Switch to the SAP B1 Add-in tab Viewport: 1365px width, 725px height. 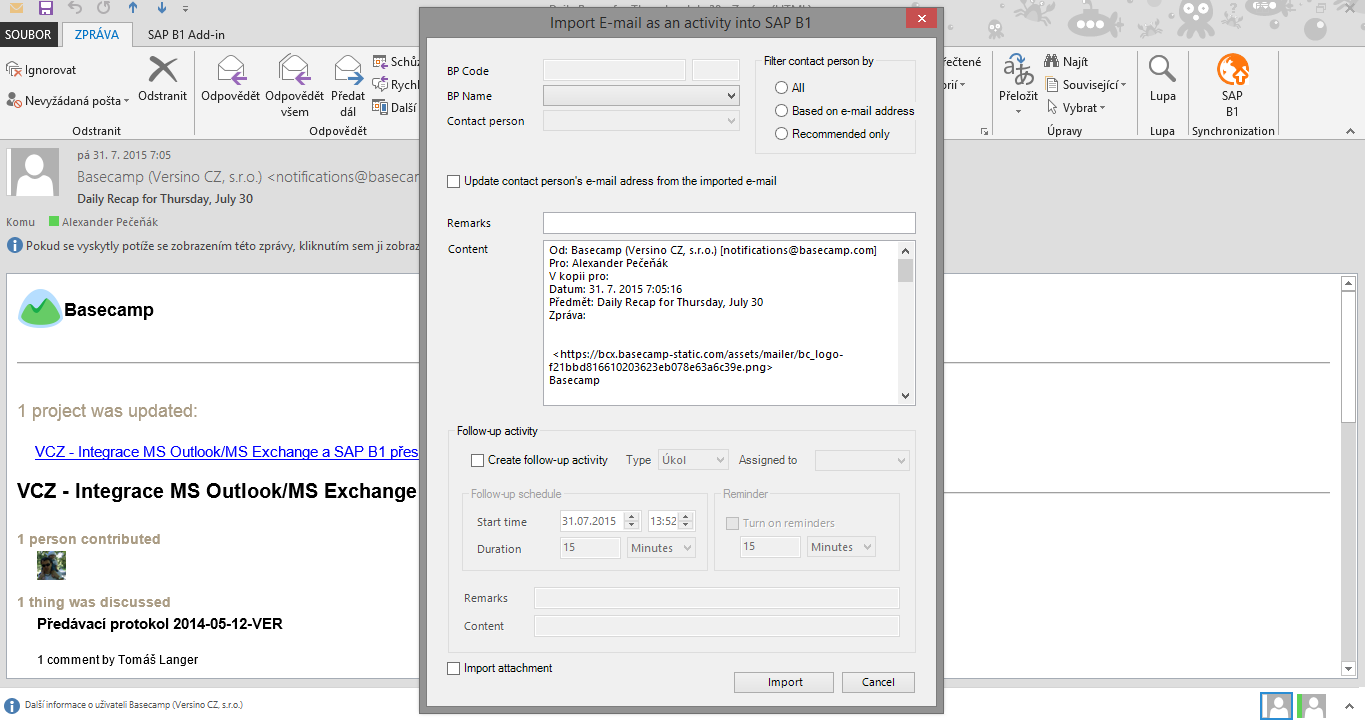(186, 35)
